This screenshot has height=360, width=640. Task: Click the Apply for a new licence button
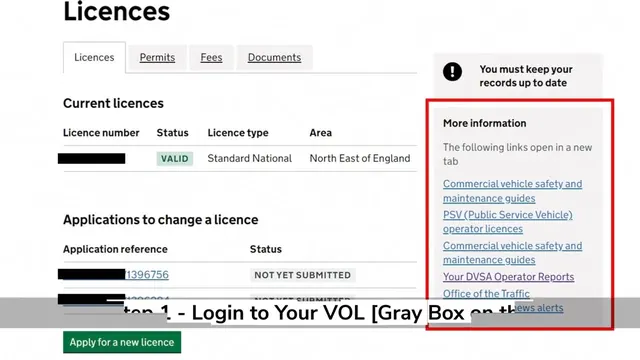pyautogui.click(x=122, y=342)
